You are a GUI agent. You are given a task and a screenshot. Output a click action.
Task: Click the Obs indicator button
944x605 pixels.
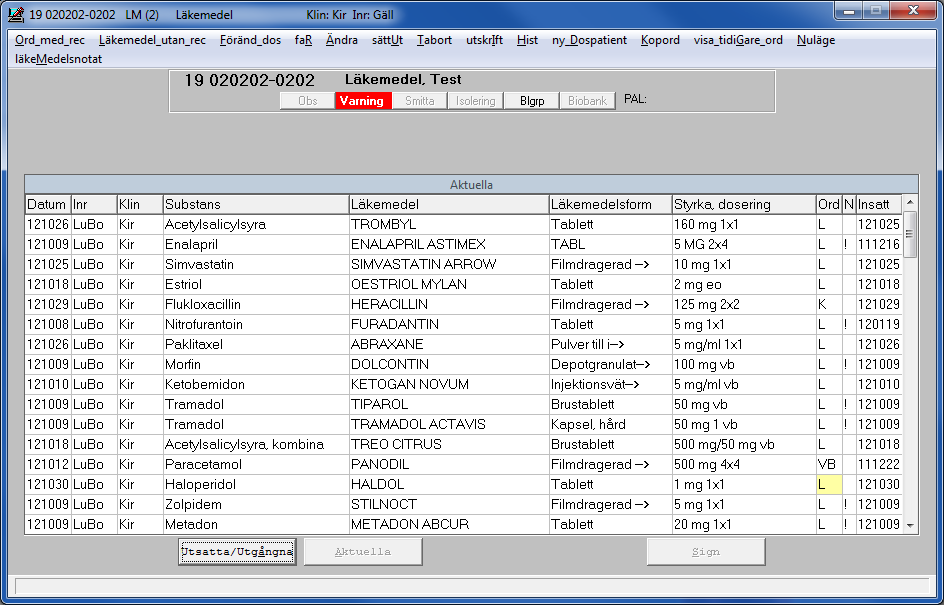point(308,101)
